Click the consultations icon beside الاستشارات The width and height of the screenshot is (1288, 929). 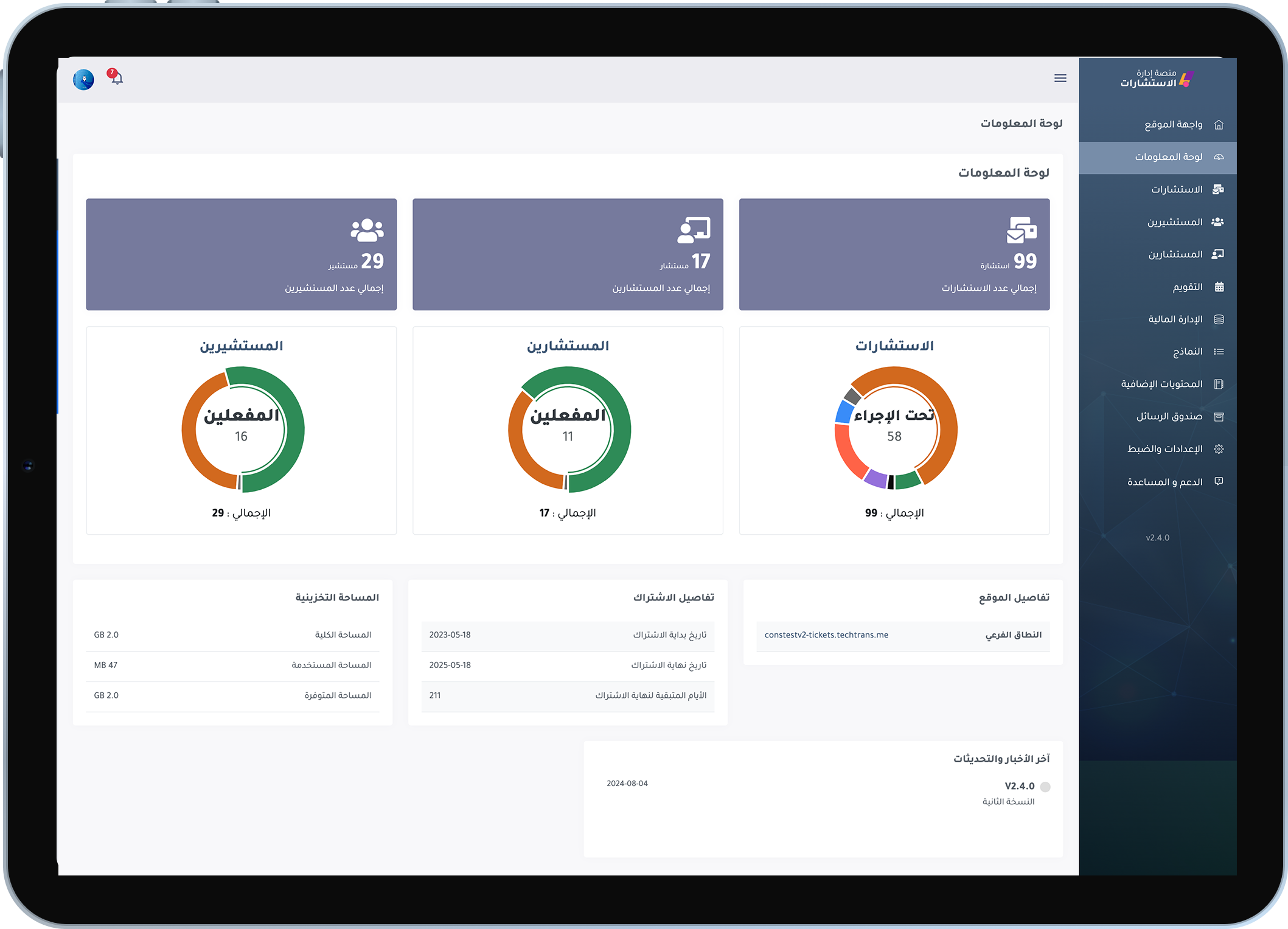coord(1218,189)
